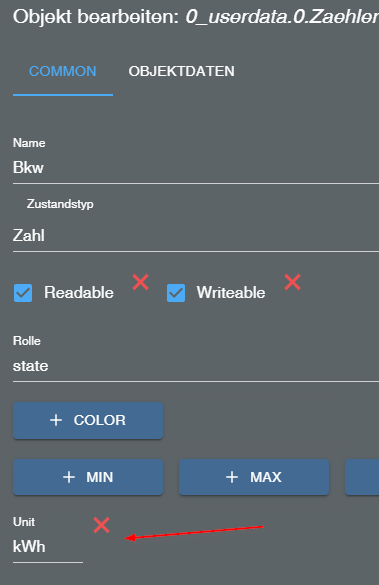
Task: Delete the Unit field using red X
Action: click(101, 525)
